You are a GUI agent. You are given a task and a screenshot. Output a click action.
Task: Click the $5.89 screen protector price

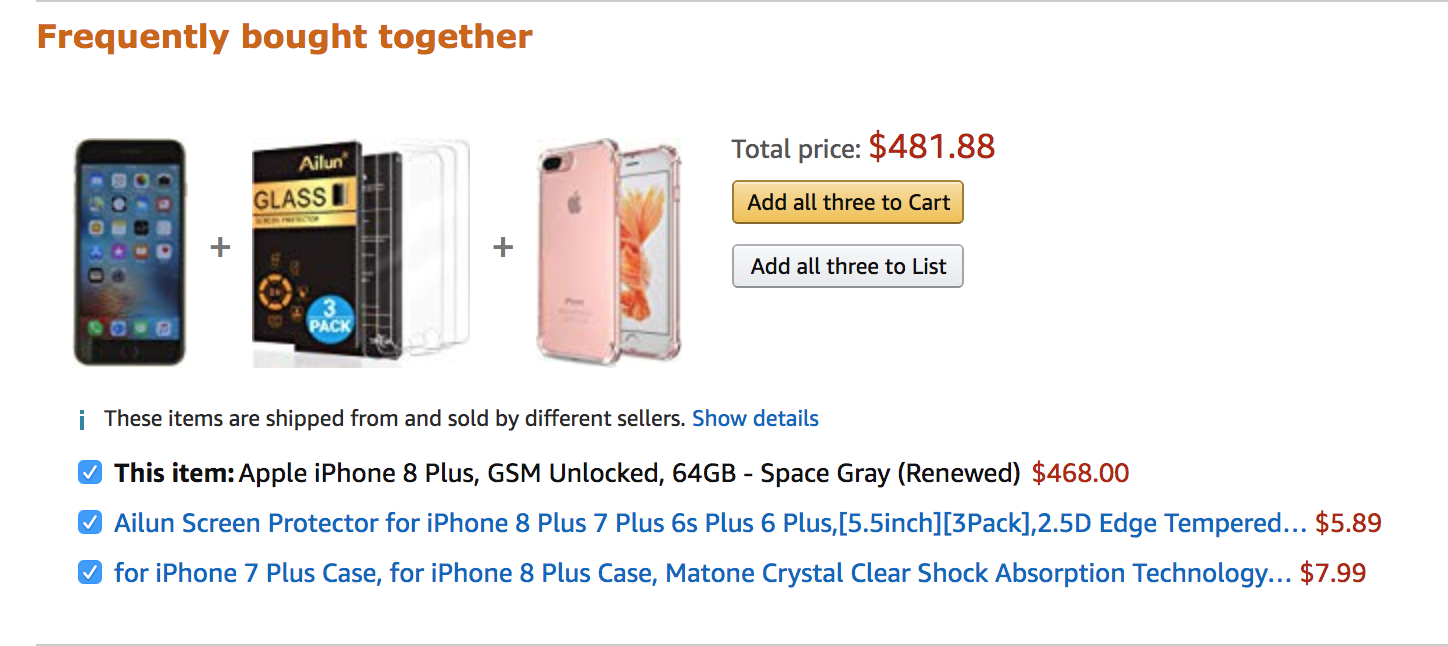click(1348, 523)
